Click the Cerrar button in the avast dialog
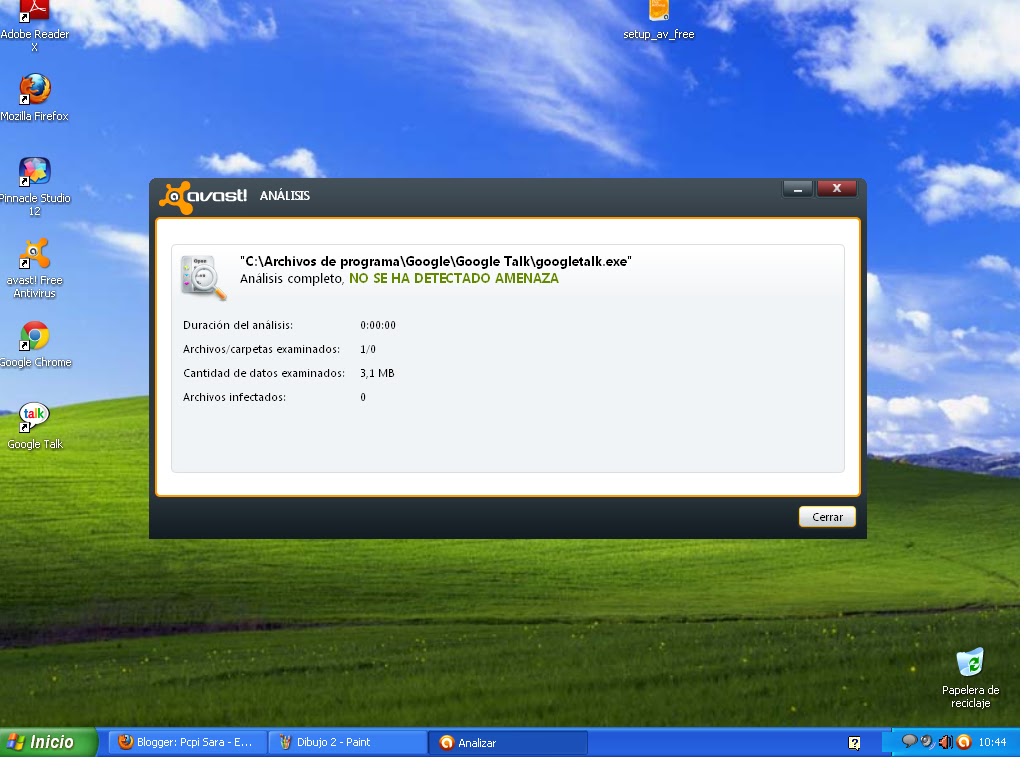 [828, 518]
